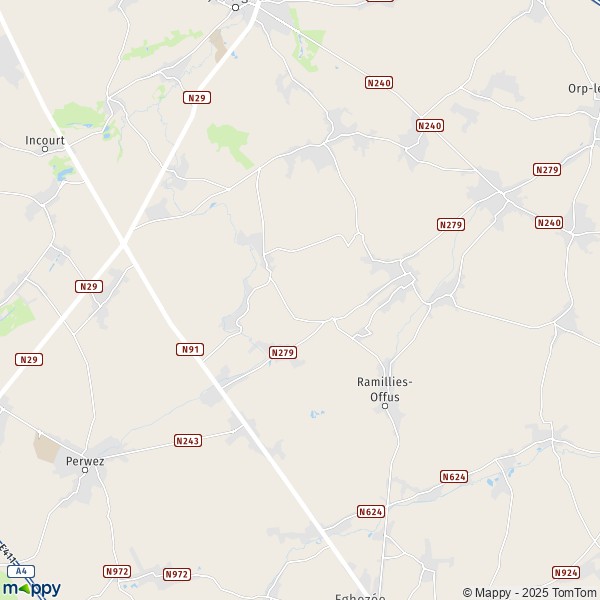Click the N29 and N91 road crossing
600x600 pixels.
[x=124, y=243]
